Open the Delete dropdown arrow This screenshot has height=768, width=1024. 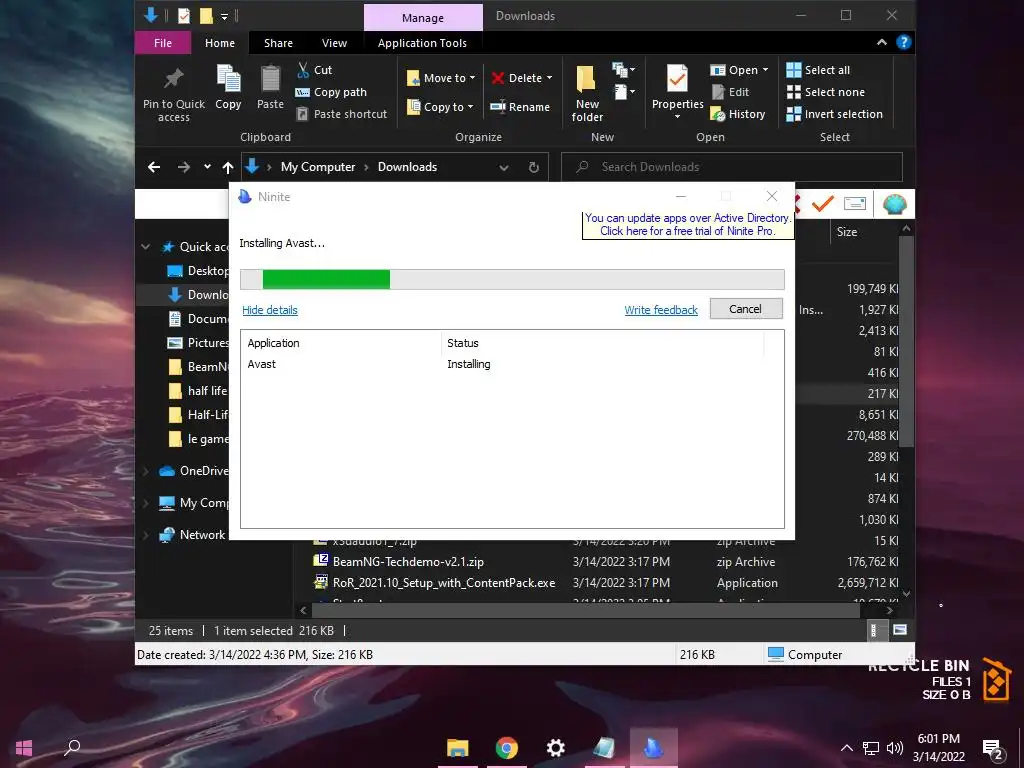[x=549, y=78]
